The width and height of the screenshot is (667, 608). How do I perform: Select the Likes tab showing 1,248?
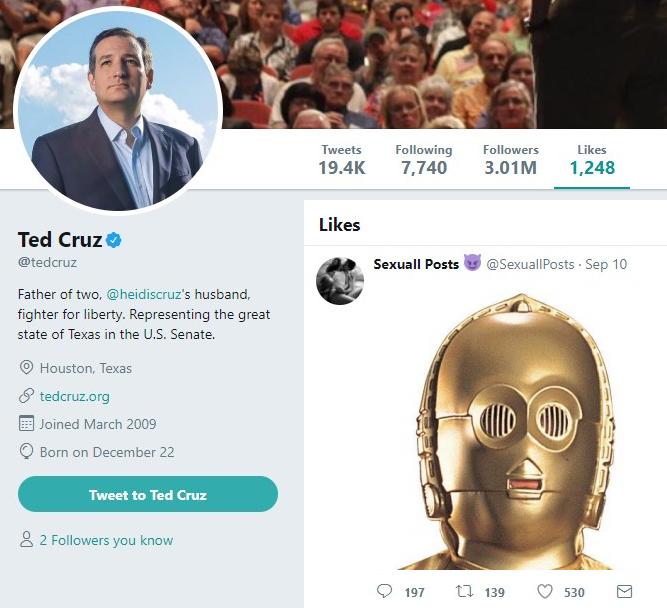click(592, 159)
